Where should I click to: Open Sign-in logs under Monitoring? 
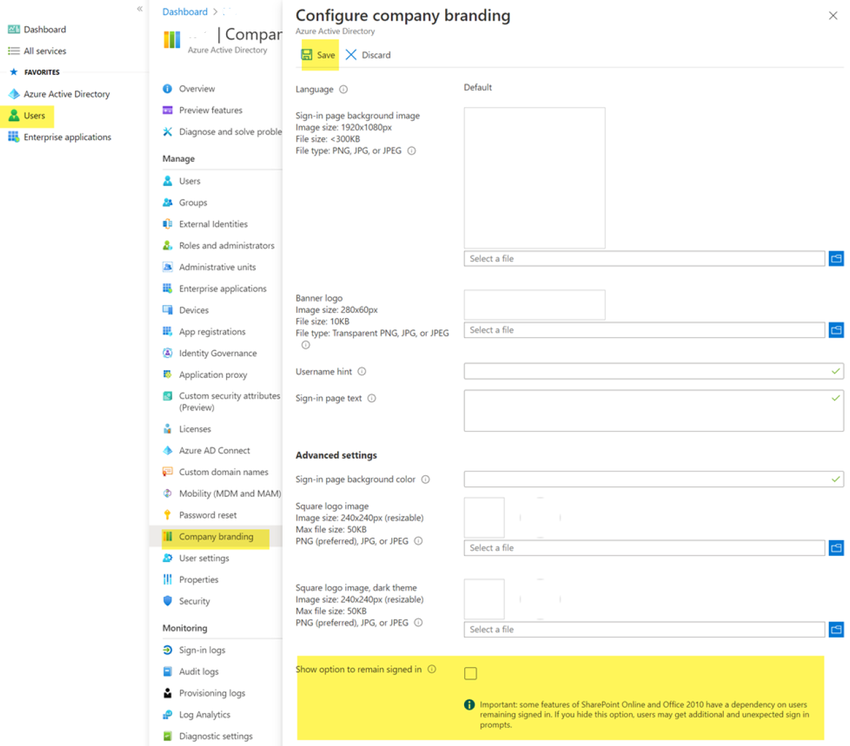point(202,650)
